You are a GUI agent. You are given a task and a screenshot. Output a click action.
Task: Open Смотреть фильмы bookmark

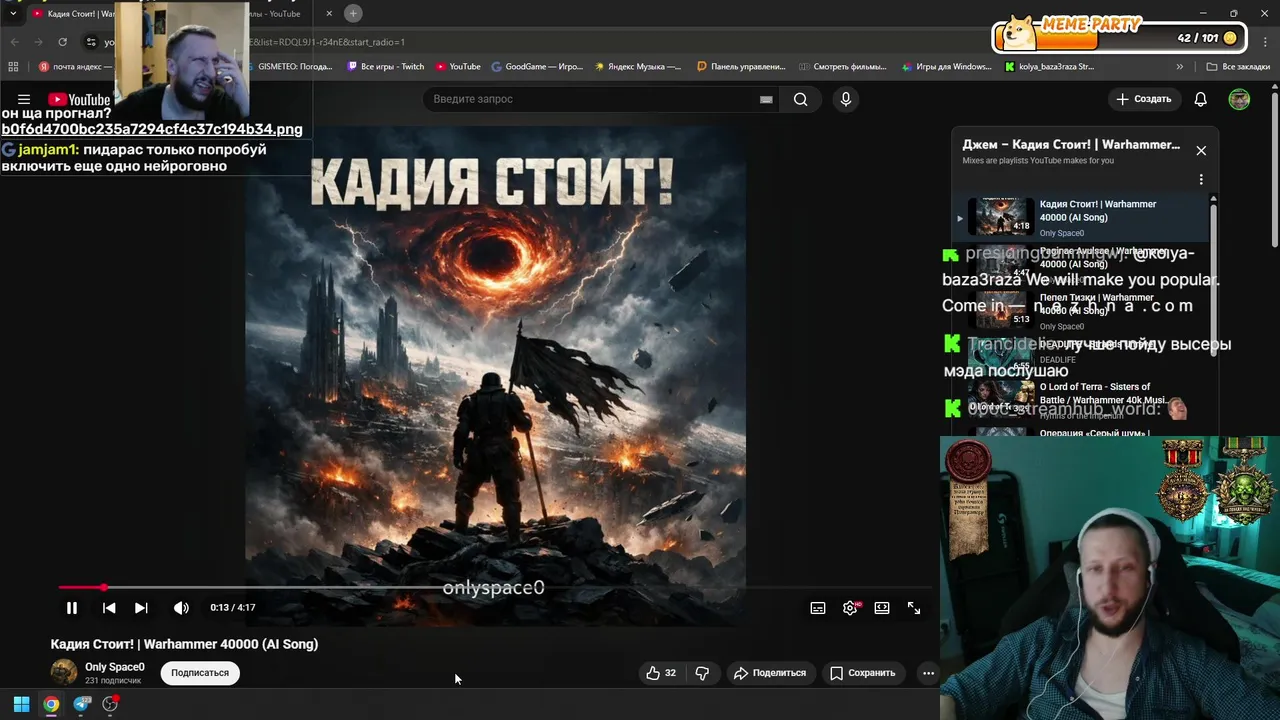(x=843, y=67)
